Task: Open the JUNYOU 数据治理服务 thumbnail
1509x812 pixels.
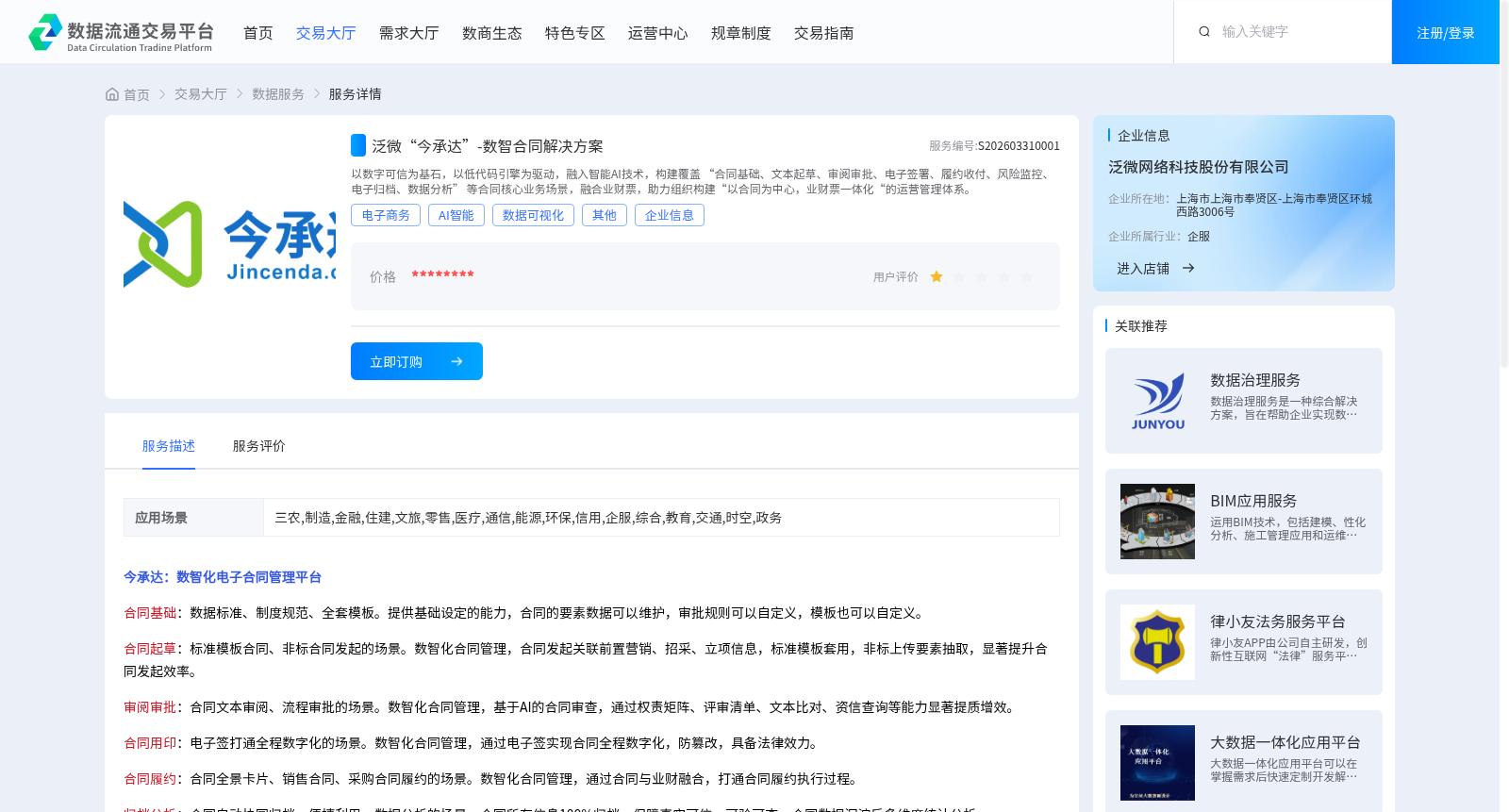Action: 1157,401
